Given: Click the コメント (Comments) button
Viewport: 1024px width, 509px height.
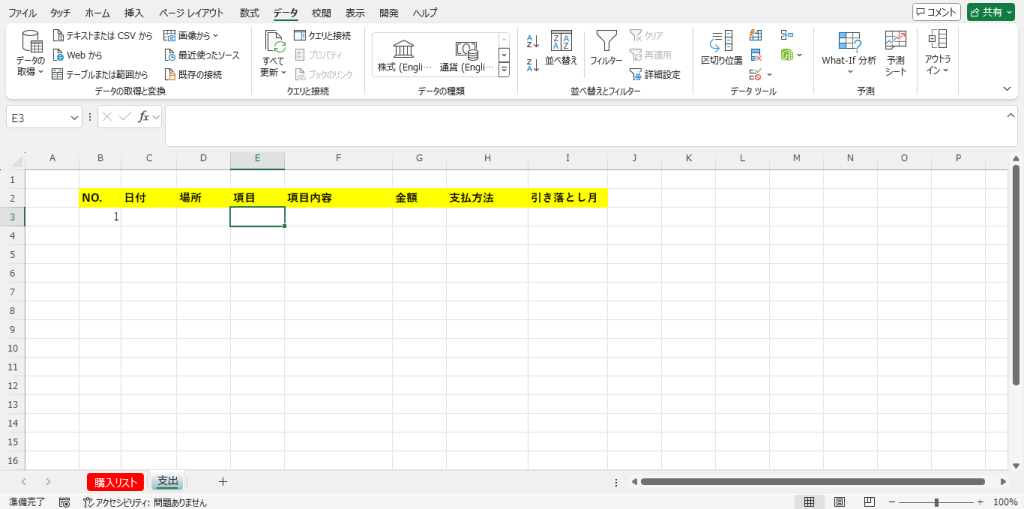Looking at the screenshot, I should tap(936, 12).
